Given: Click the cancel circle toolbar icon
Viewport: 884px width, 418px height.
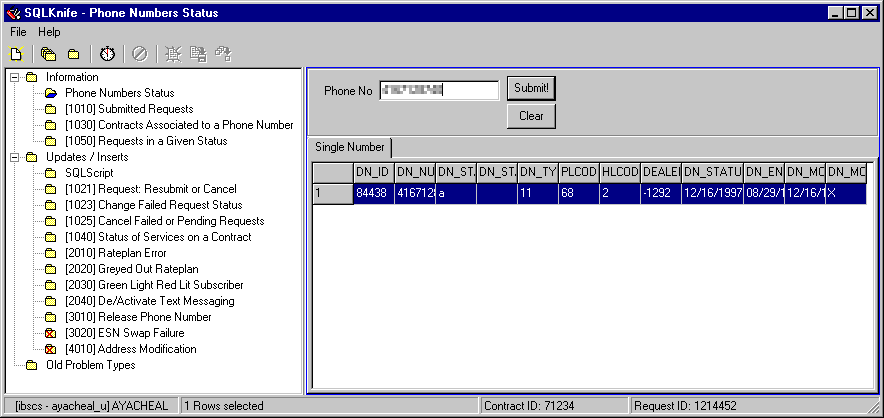Looking at the screenshot, I should [x=140, y=53].
